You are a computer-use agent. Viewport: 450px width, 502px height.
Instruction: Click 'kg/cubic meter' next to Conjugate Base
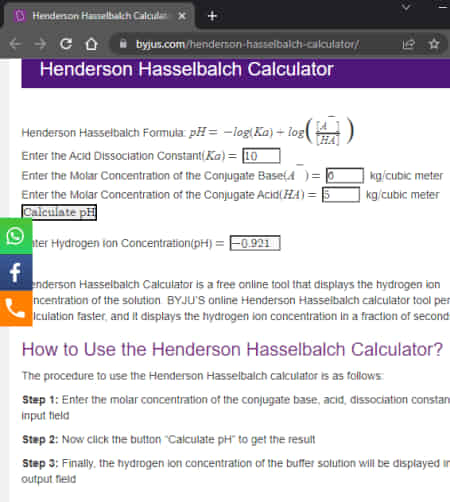[406, 176]
